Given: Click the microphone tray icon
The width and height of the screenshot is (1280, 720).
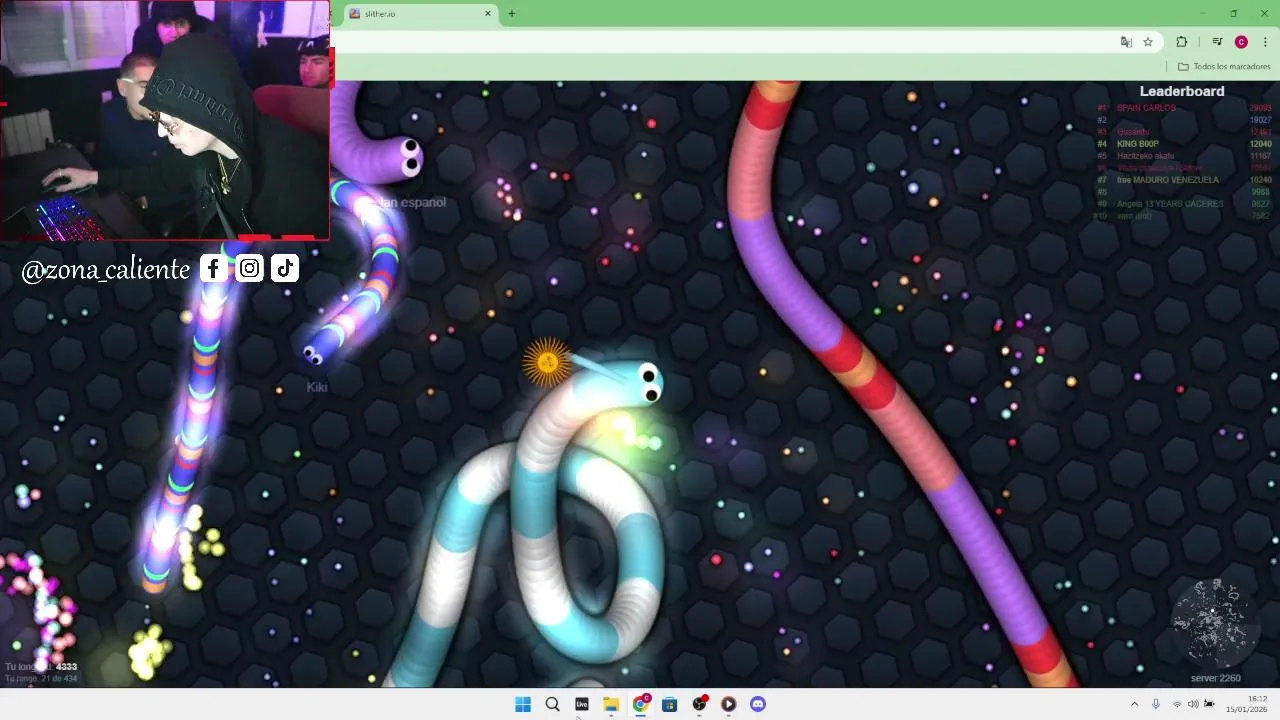Looking at the screenshot, I should coord(1156,704).
